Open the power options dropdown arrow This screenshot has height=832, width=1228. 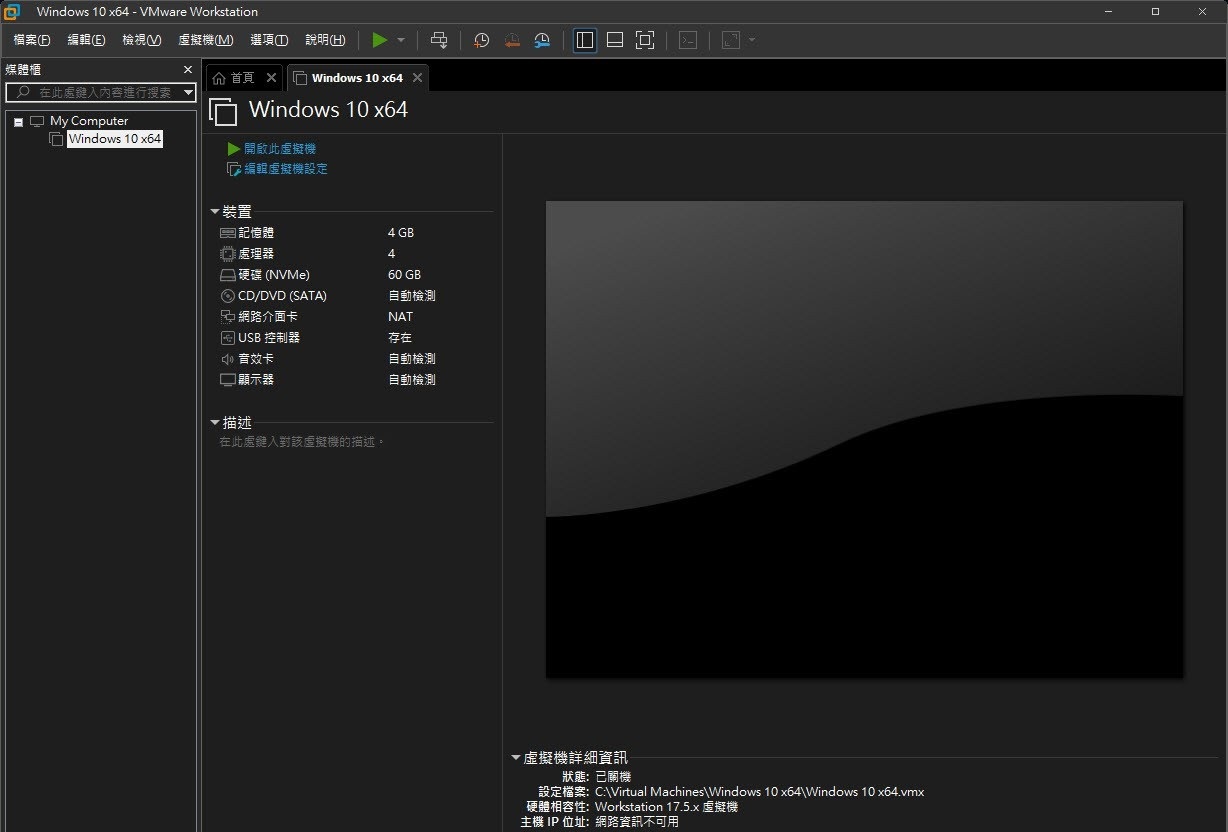401,40
